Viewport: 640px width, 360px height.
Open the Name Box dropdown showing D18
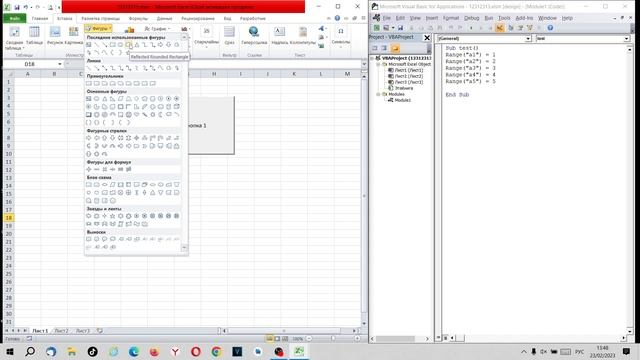60,64
